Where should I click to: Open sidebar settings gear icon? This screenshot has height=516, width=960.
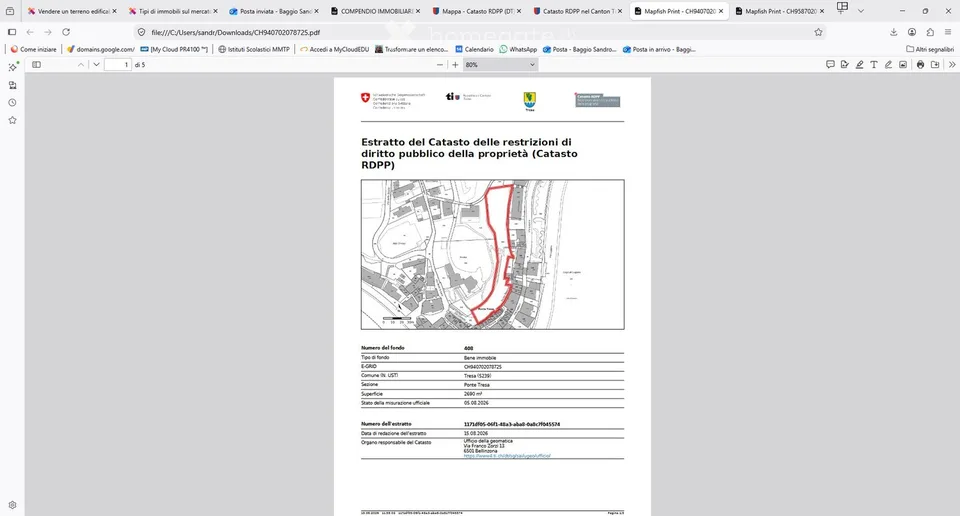pos(12,505)
